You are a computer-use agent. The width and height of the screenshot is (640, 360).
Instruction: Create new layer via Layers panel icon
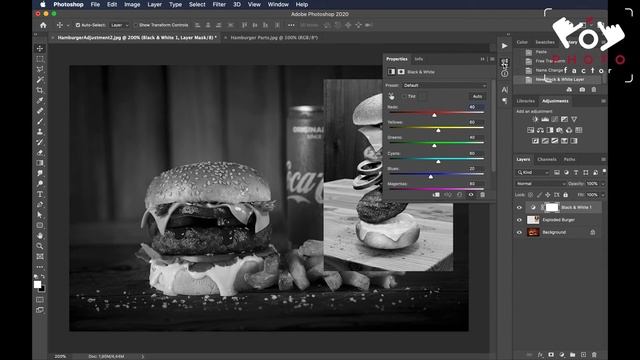583,355
